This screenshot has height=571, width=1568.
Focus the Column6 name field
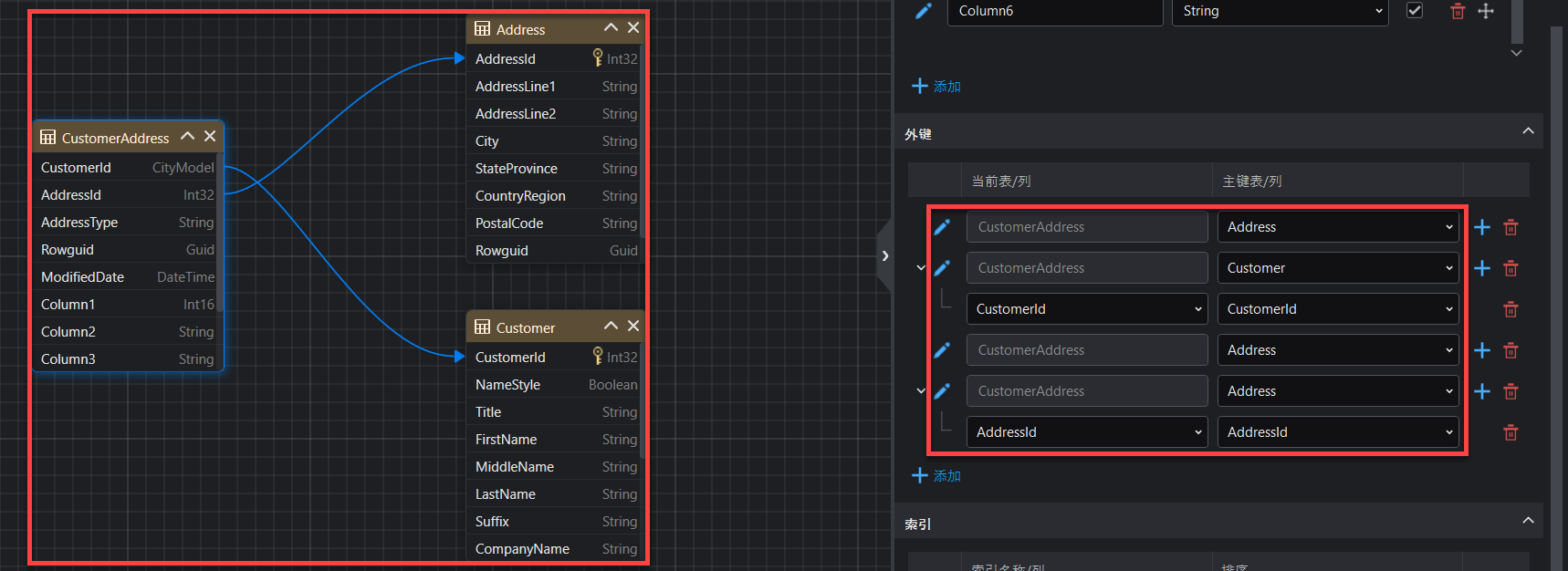pyautogui.click(x=1055, y=11)
